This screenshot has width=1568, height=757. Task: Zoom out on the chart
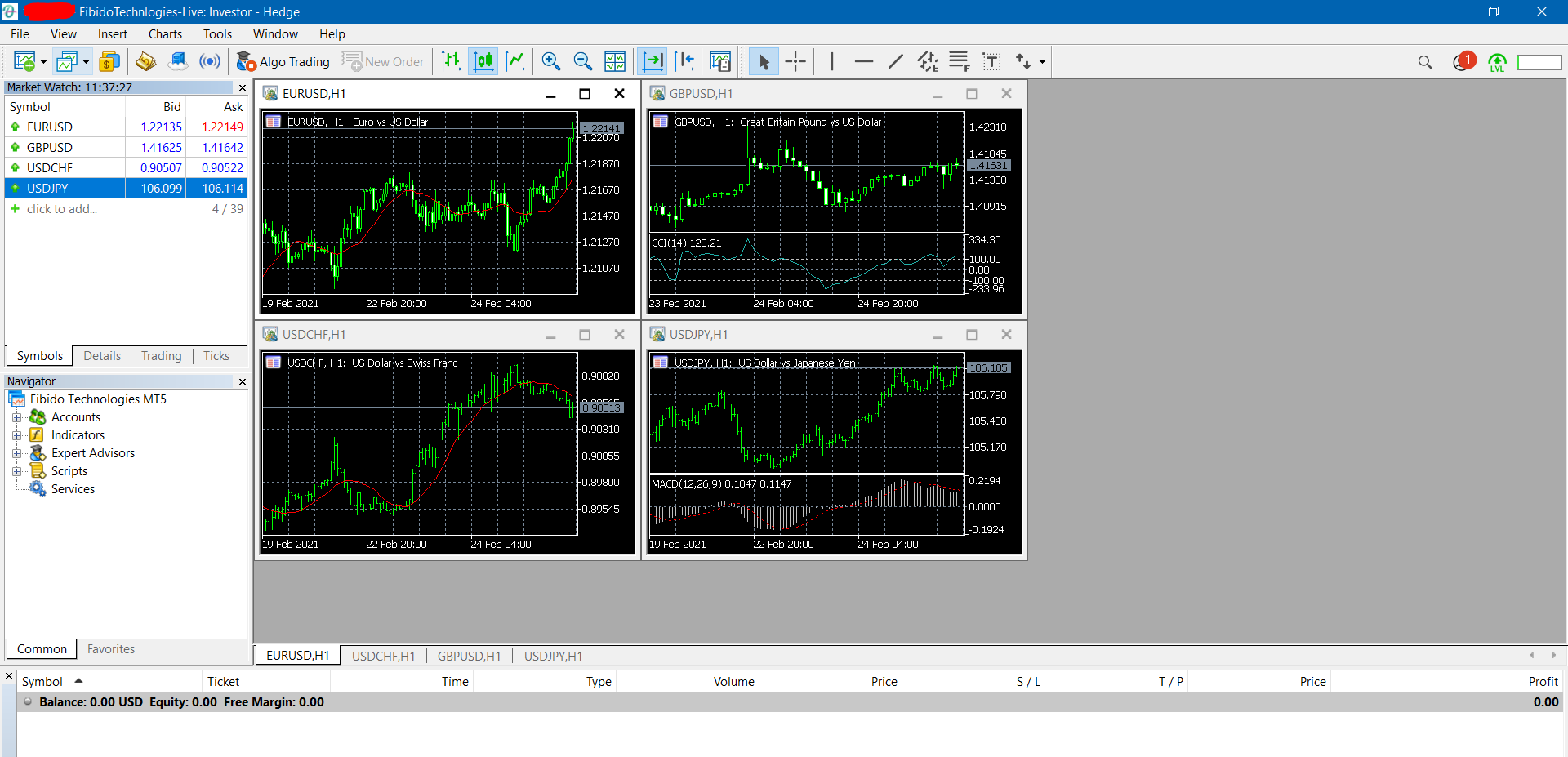click(x=583, y=61)
